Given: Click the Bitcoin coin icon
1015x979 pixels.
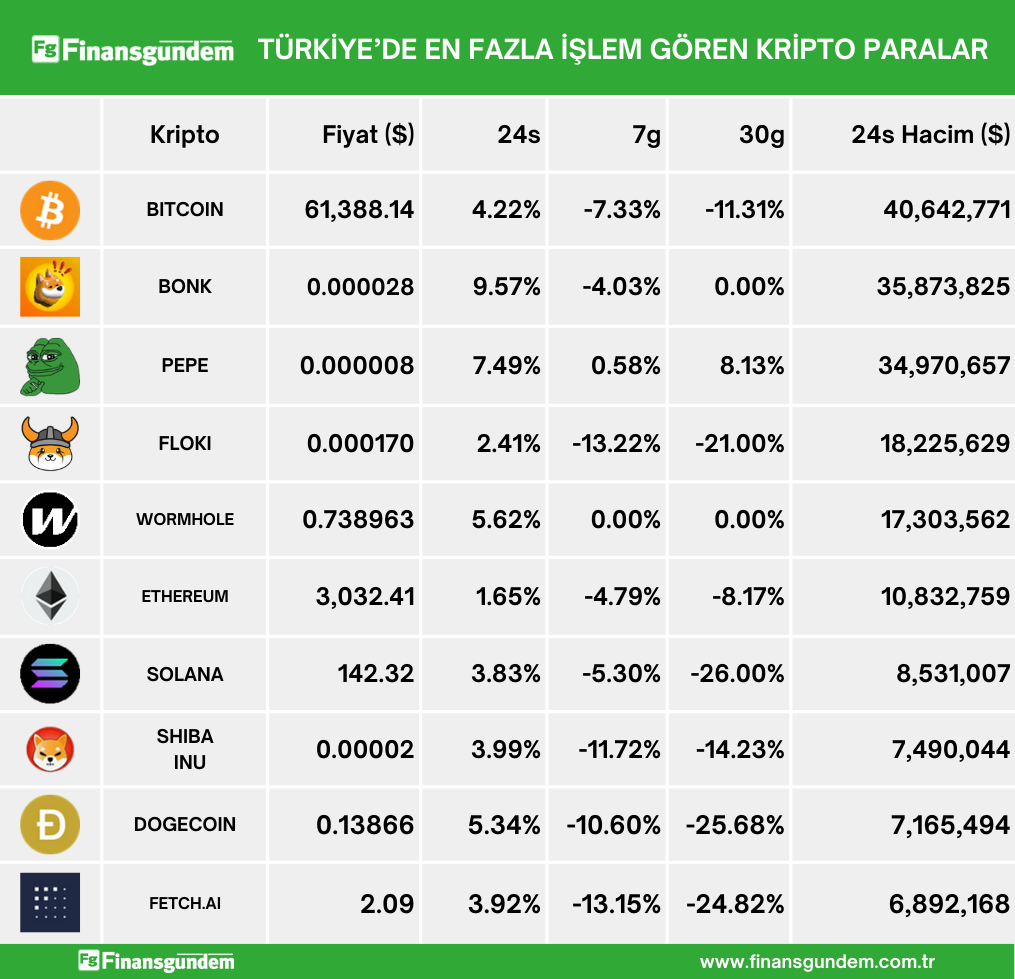Looking at the screenshot, I should [50, 210].
